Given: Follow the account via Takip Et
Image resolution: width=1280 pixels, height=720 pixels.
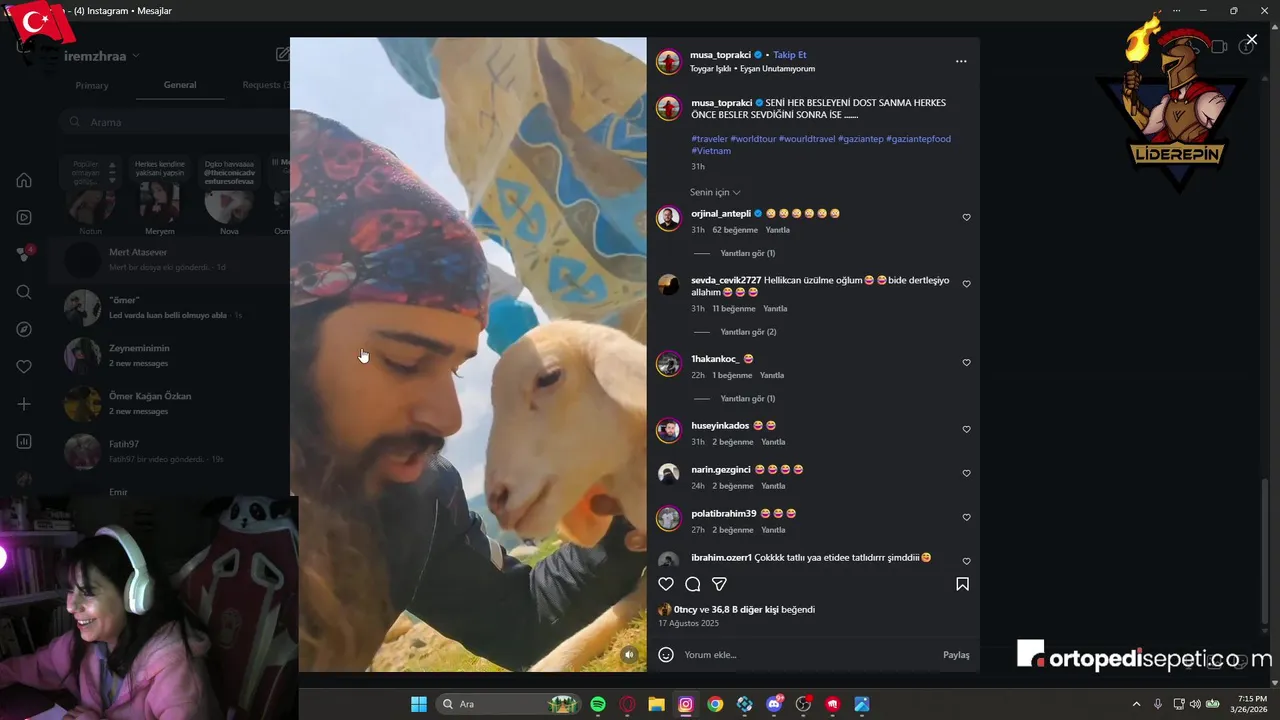Looking at the screenshot, I should (x=790, y=55).
